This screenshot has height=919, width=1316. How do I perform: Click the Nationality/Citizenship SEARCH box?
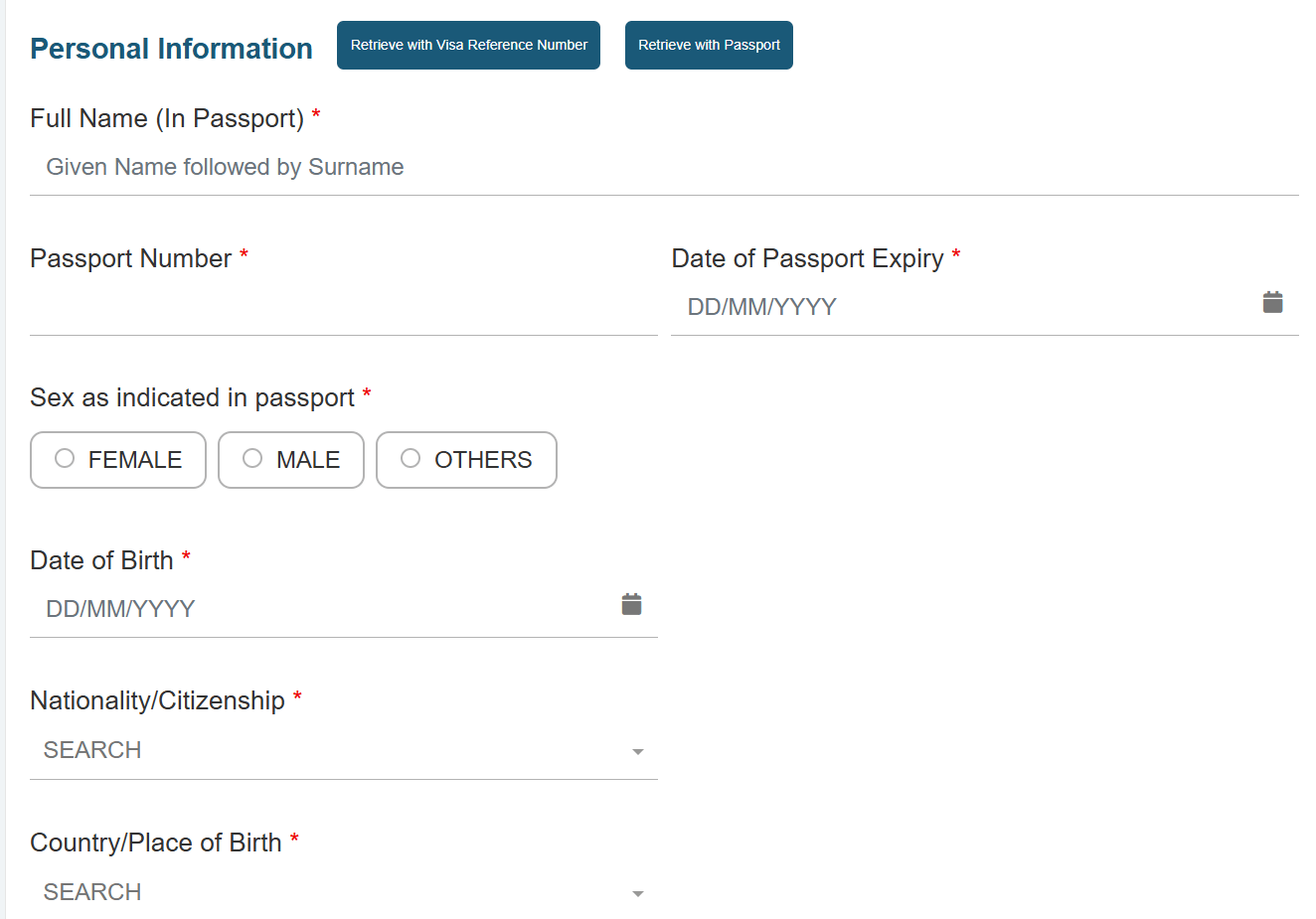(x=328, y=751)
